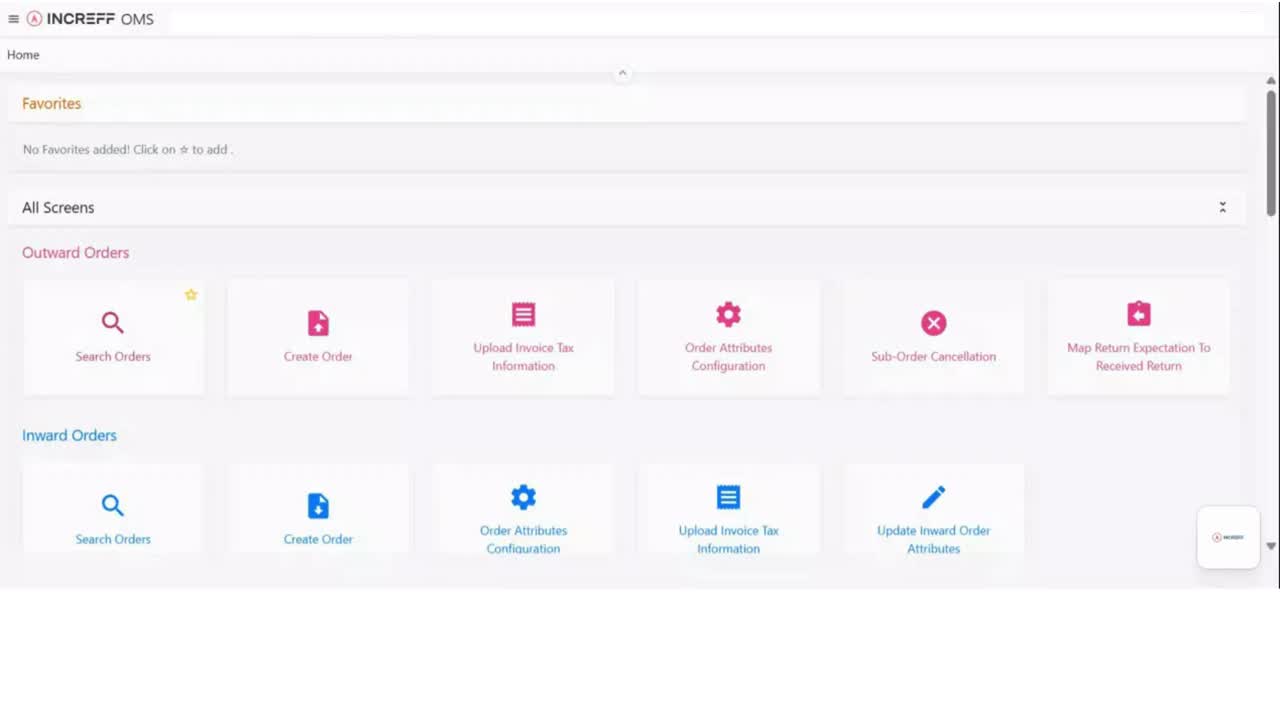Click 'Map Return Expectation To Received Return' label
The height and width of the screenshot is (720, 1280).
pos(1139,357)
